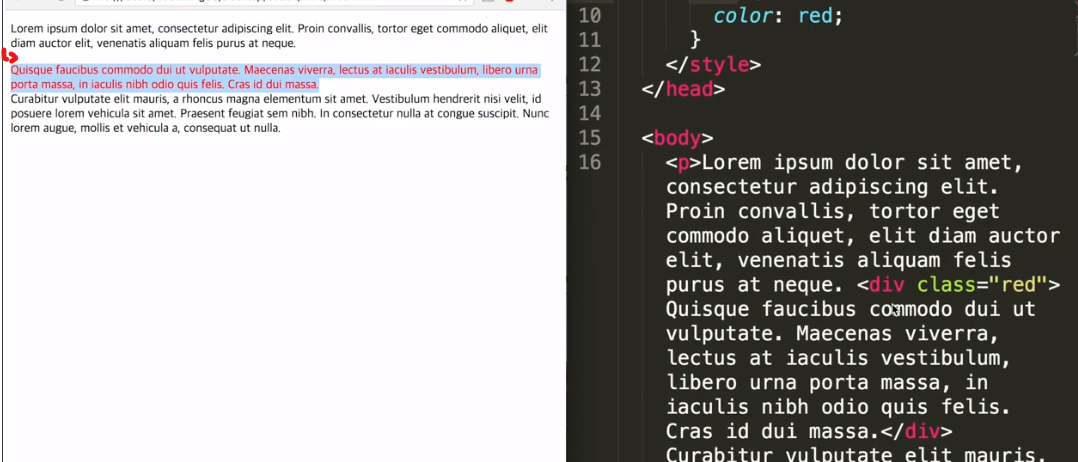Click the 'red;' value on line 10
The width and height of the screenshot is (1078, 462).
[820, 15]
